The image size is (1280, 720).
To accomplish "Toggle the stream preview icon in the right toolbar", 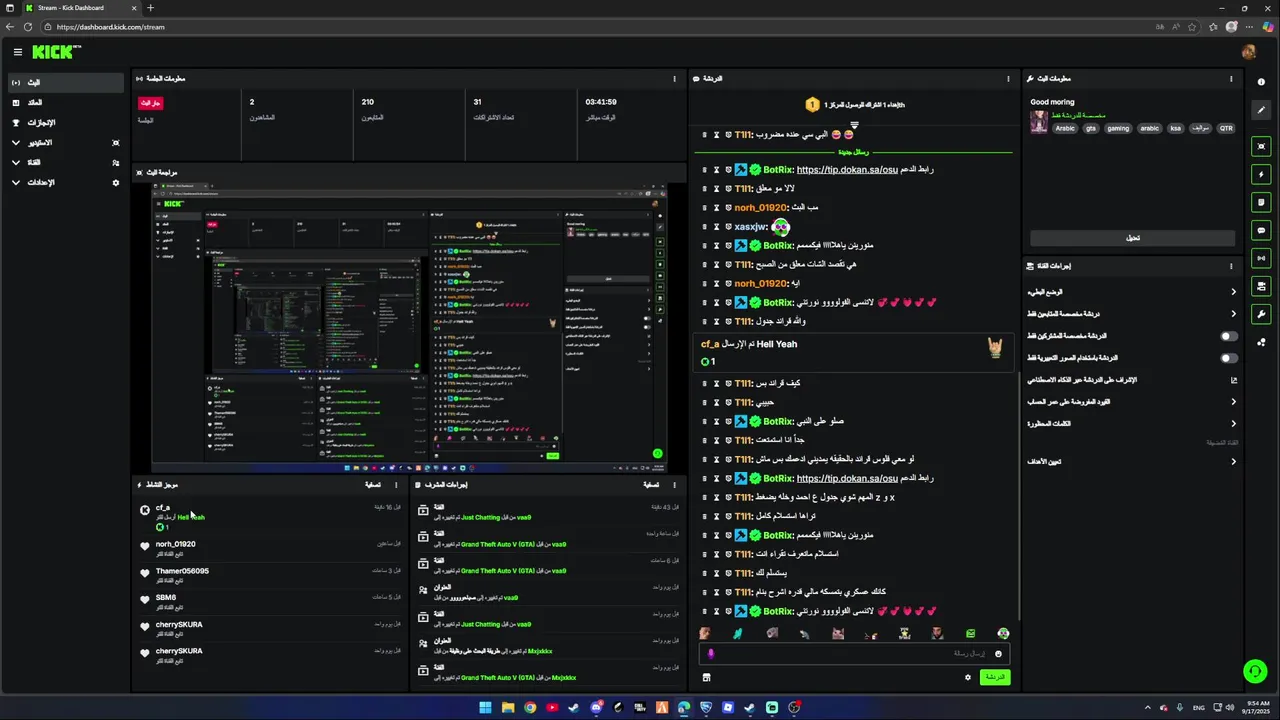I will coord(1261,146).
